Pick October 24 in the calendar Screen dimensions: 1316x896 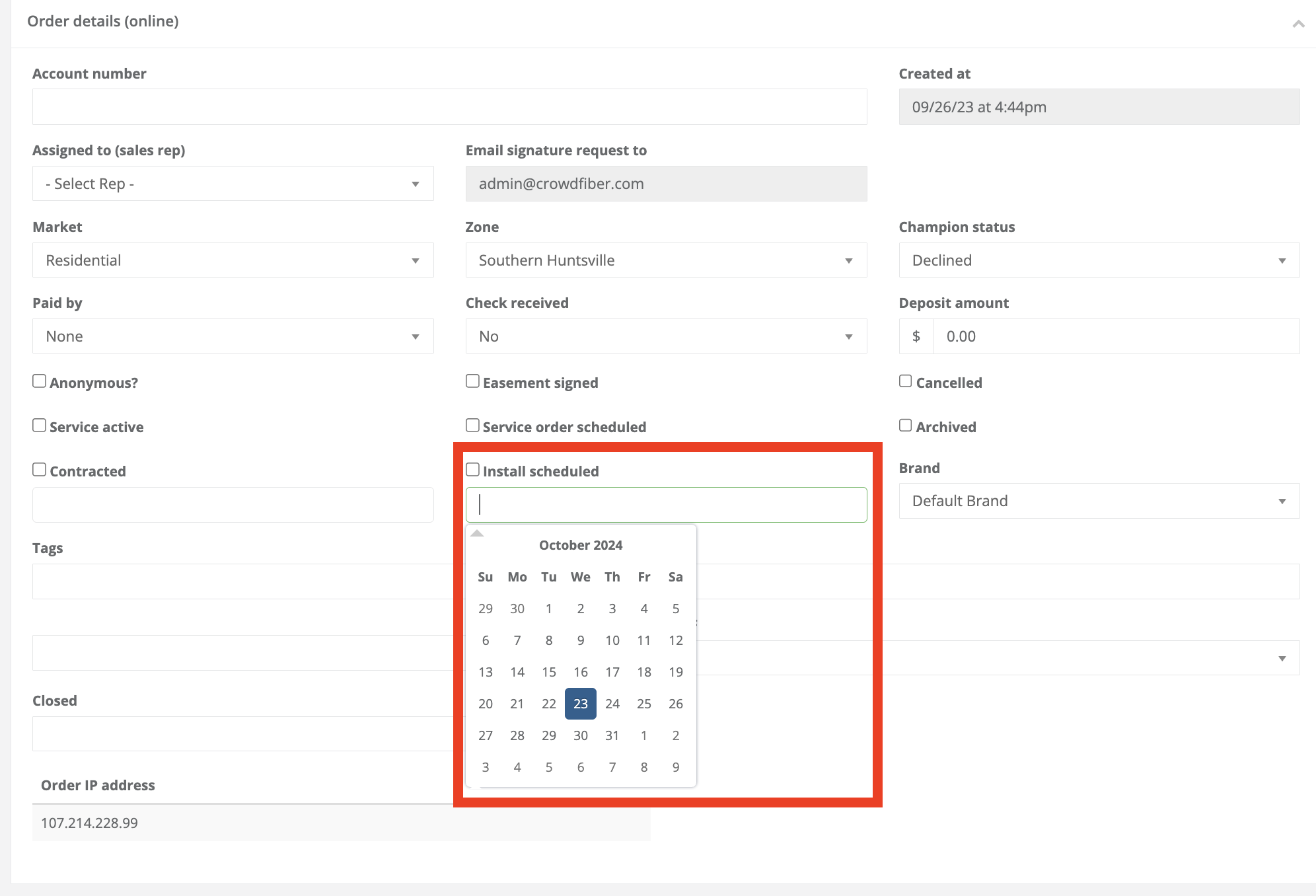click(612, 704)
